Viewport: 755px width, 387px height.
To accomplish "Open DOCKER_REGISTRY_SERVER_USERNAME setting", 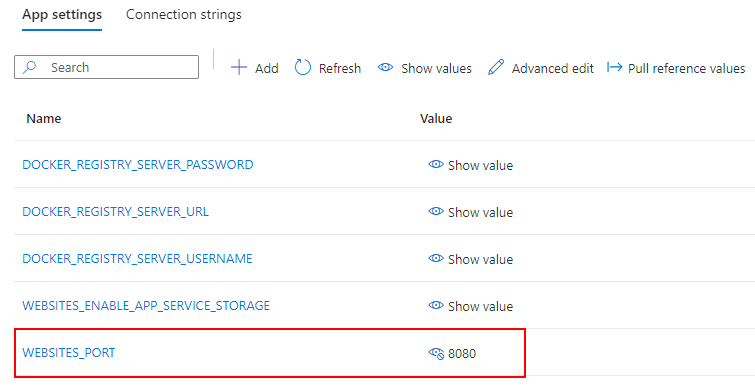I will tap(137, 258).
